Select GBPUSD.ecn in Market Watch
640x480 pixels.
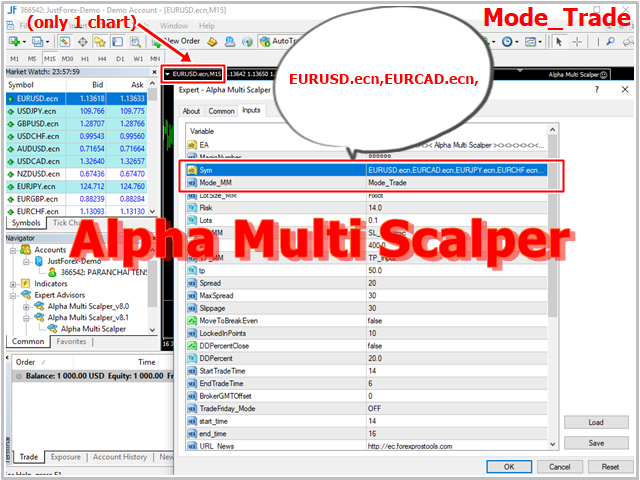click(77, 124)
